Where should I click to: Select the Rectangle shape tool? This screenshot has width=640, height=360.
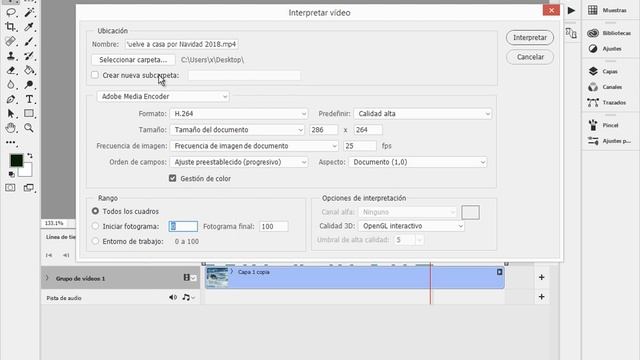click(x=29, y=113)
